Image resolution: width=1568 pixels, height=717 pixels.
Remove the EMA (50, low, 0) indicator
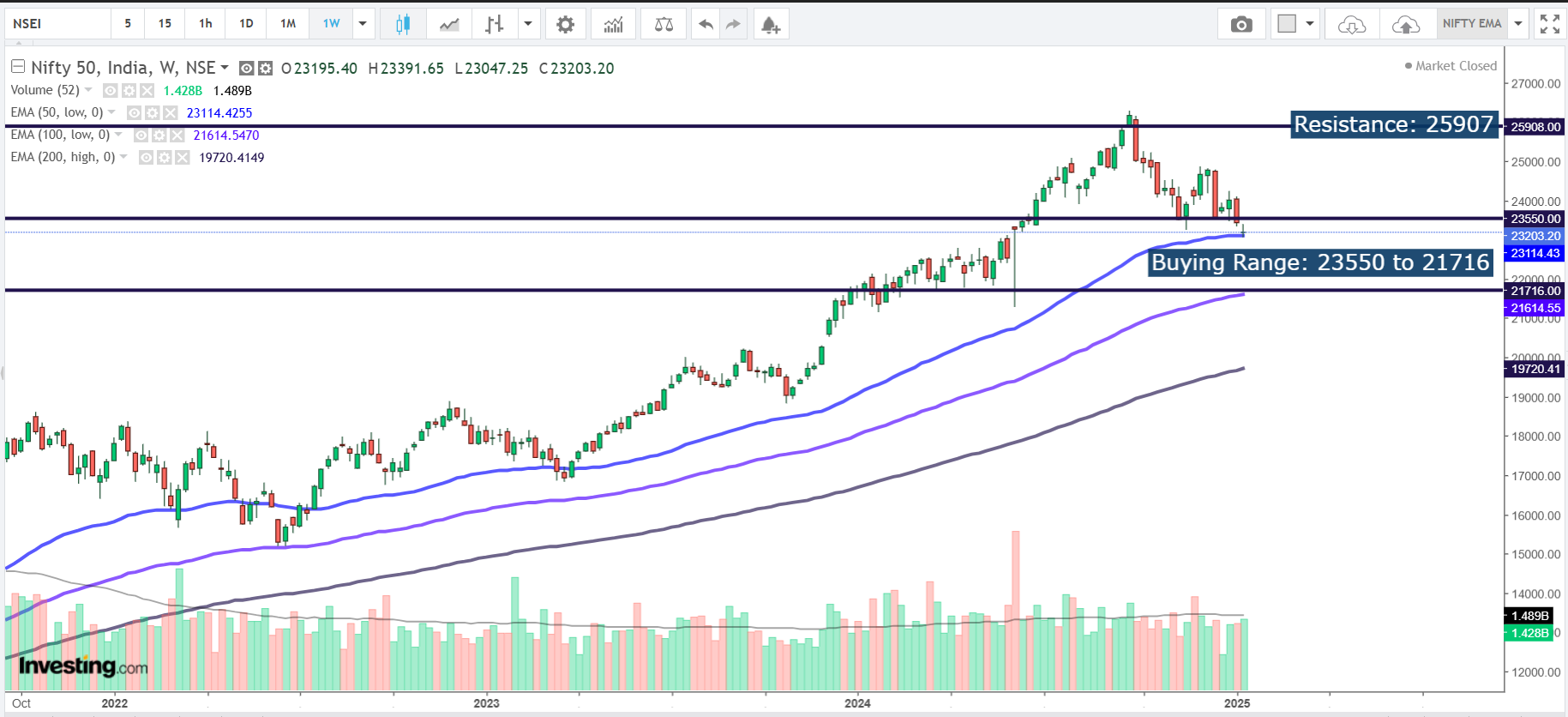tap(171, 112)
